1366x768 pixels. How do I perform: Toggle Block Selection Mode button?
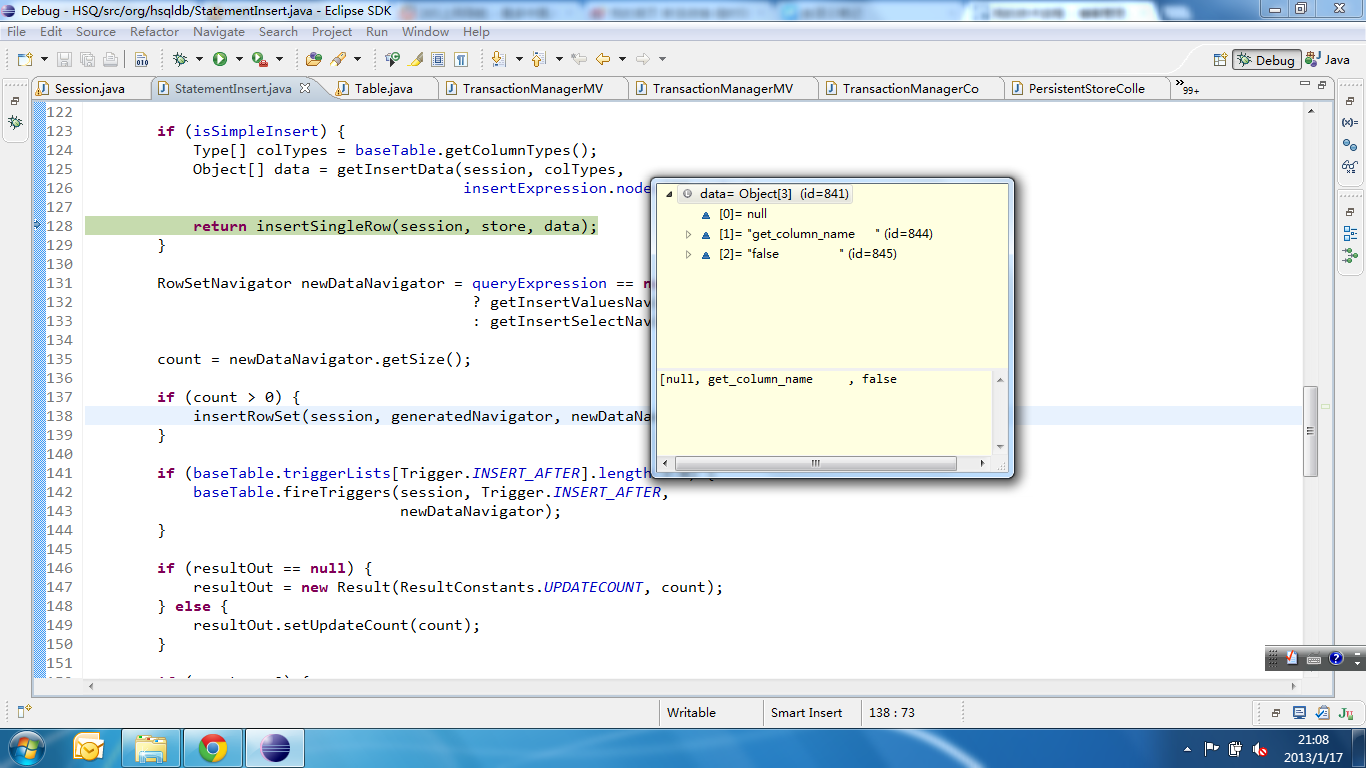coord(438,60)
